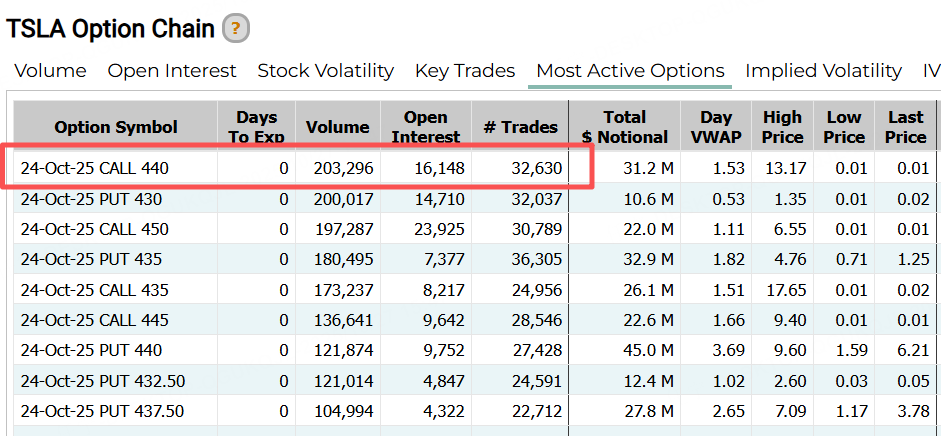This screenshot has height=436, width=941.
Task: Click the # Trades column header
Action: [x=521, y=127]
